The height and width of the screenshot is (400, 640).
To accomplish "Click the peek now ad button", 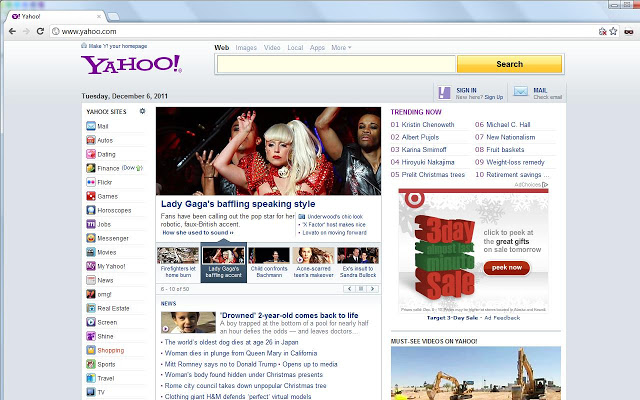I will (507, 268).
